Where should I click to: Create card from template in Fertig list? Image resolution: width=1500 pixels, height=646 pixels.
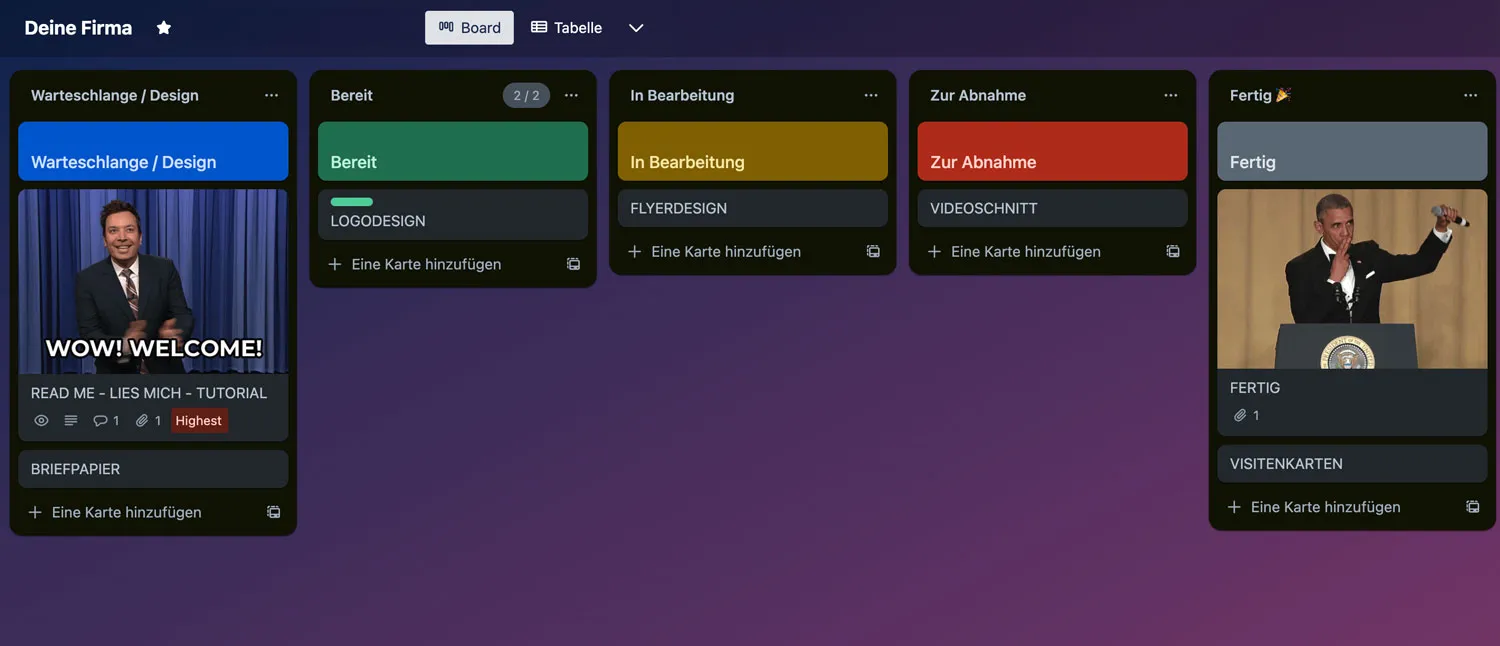pyautogui.click(x=1473, y=507)
